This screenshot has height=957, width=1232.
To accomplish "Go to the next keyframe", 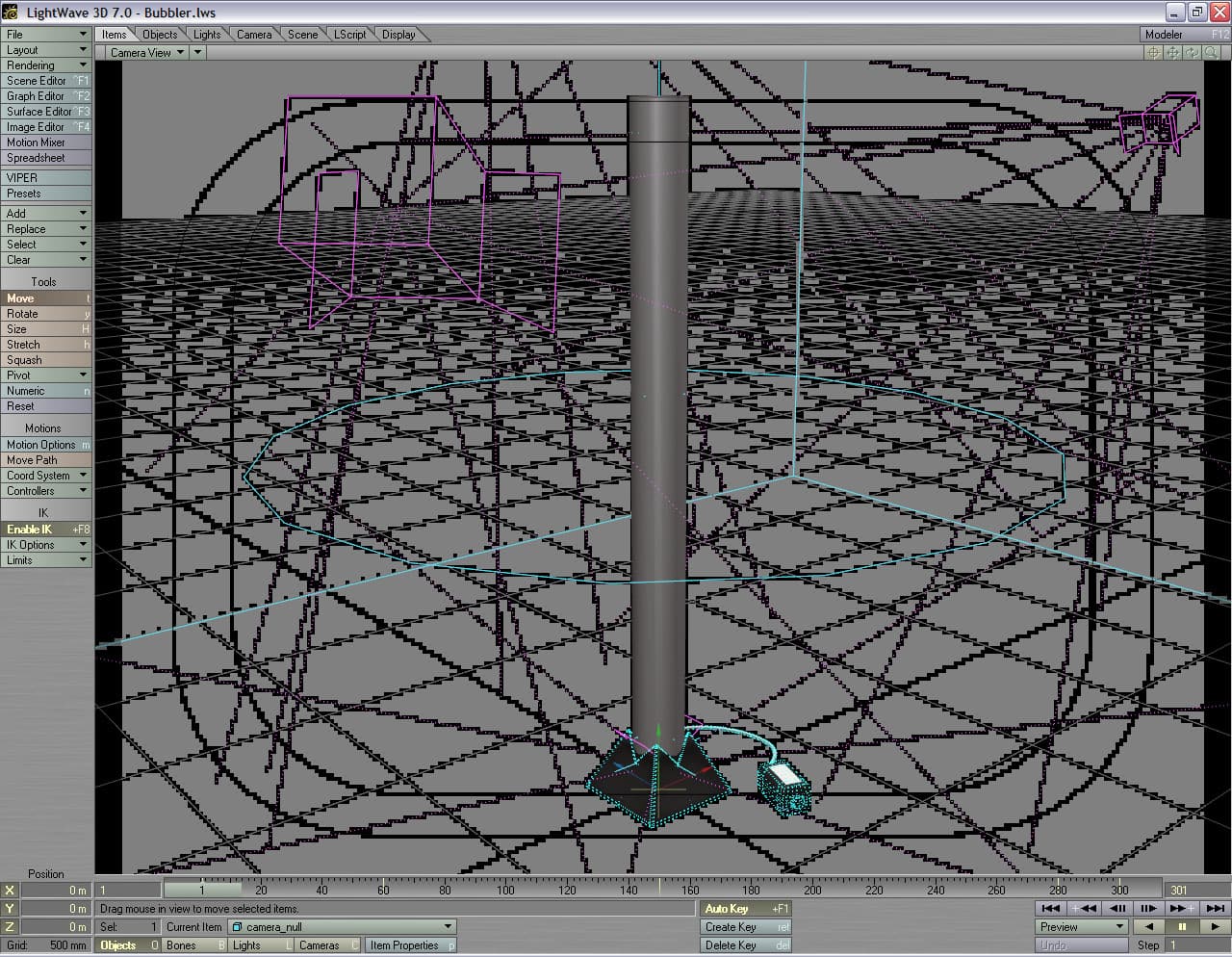I will 1181,908.
